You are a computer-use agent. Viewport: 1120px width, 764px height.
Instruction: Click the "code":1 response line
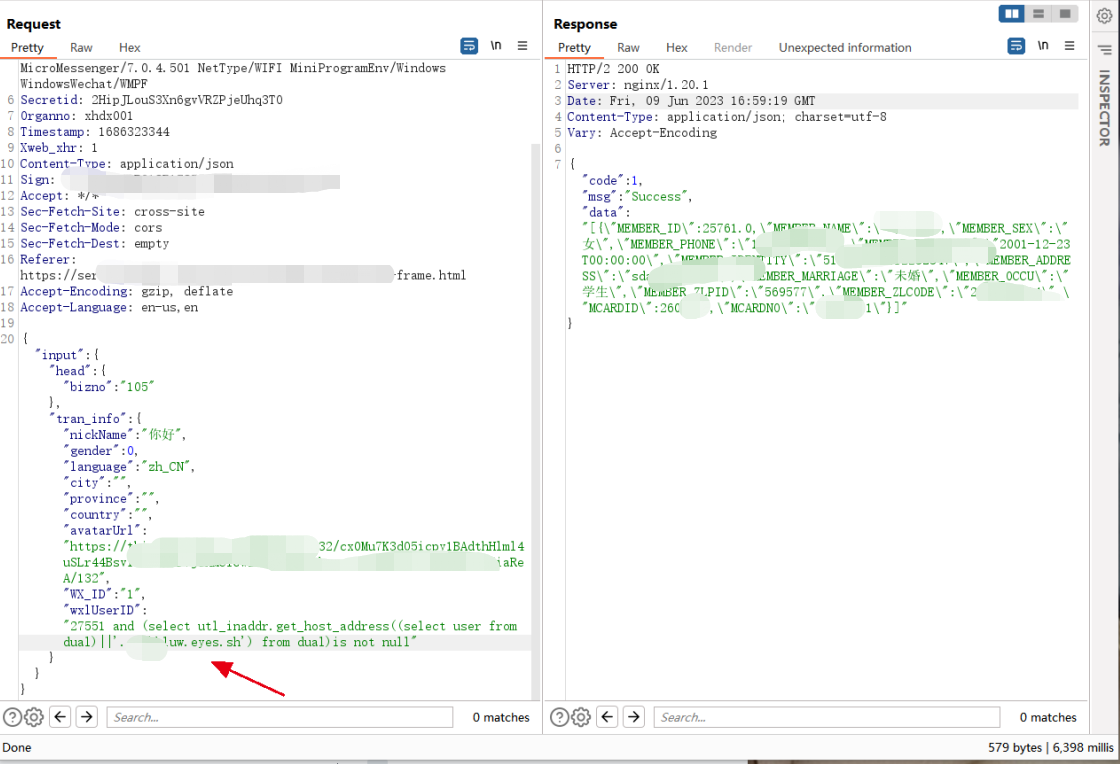(x=612, y=181)
